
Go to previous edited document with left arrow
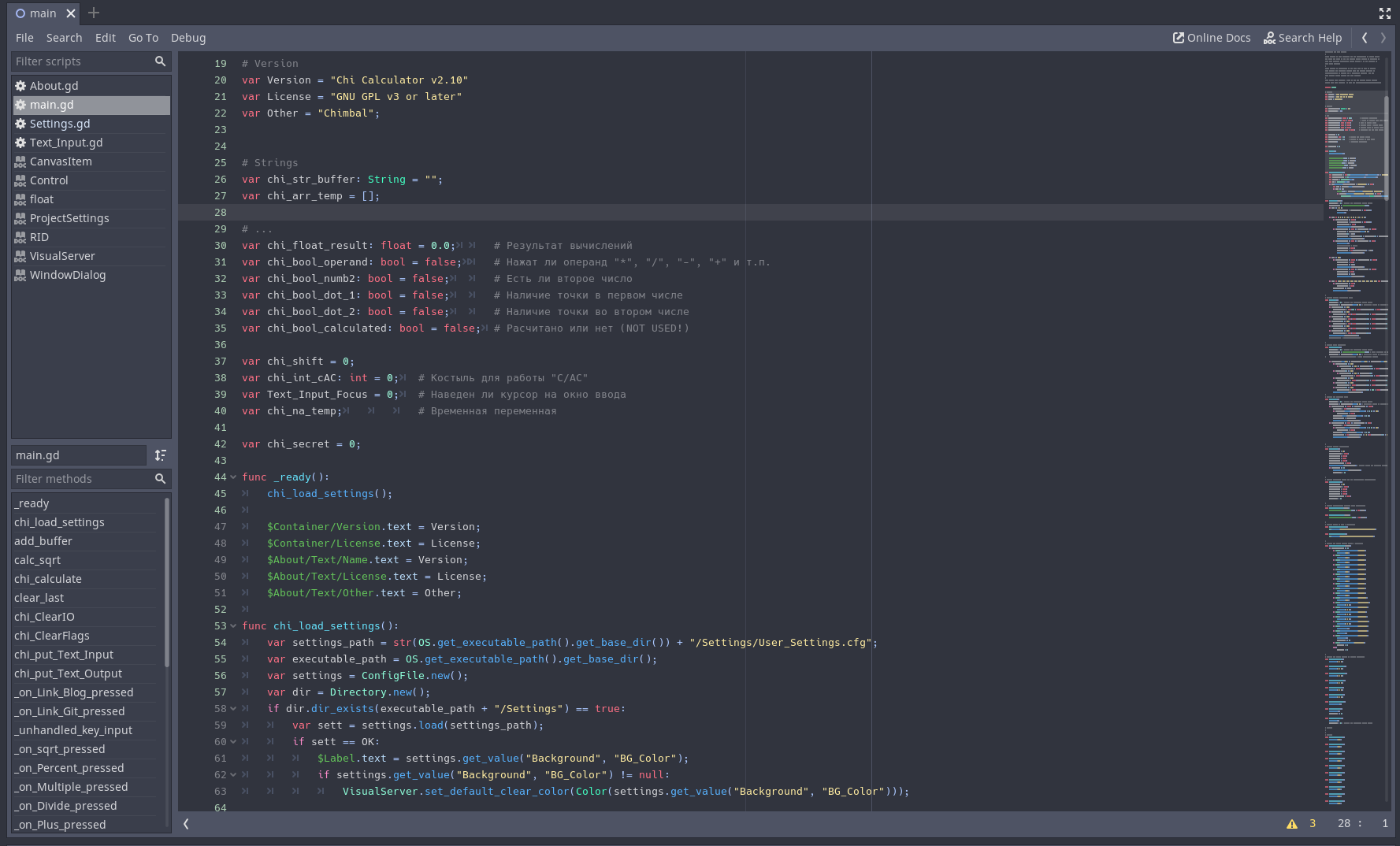1365,38
